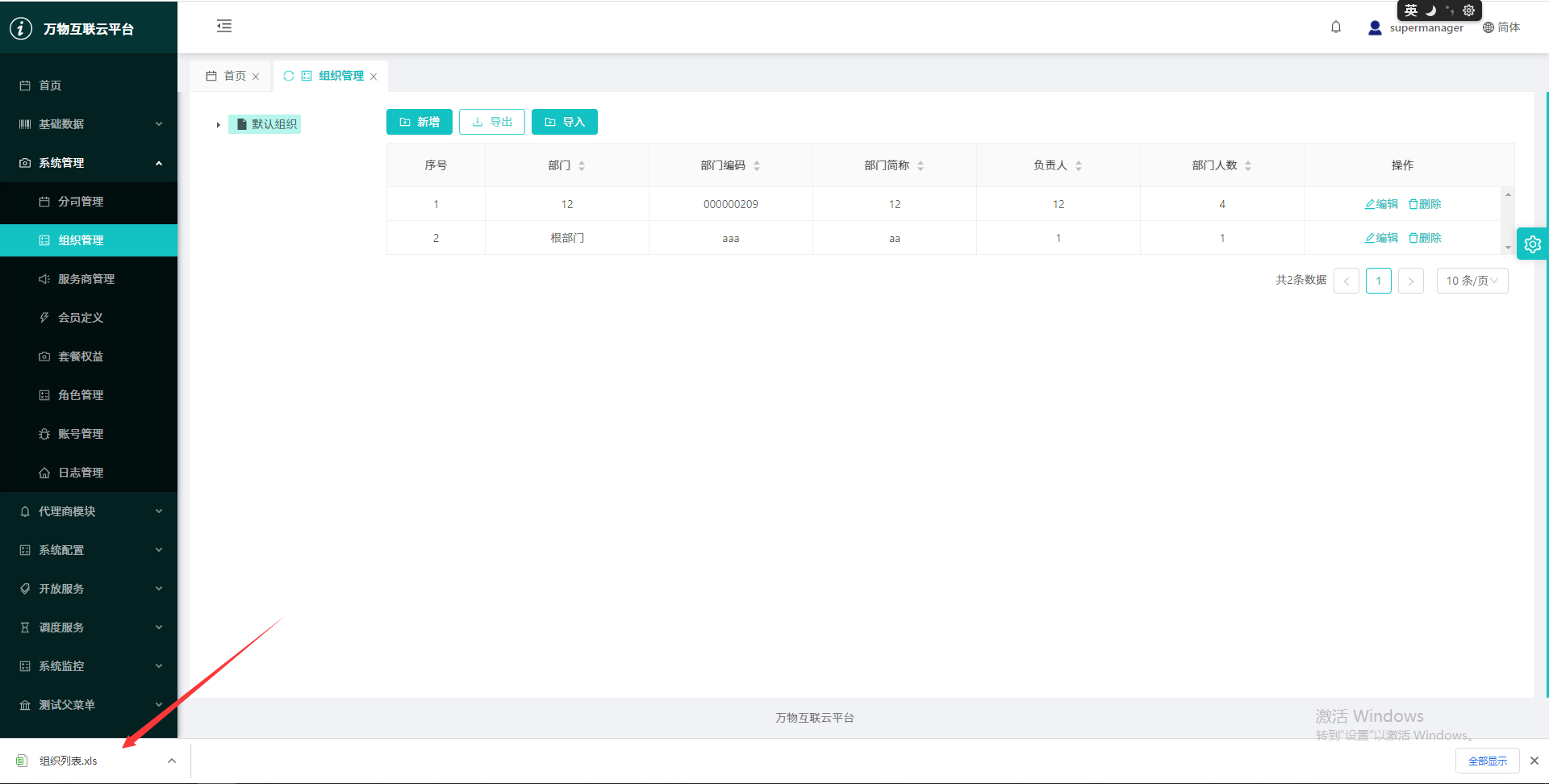Open download options chevron for 组织列表.xls
The width and height of the screenshot is (1549, 784).
pos(172,761)
